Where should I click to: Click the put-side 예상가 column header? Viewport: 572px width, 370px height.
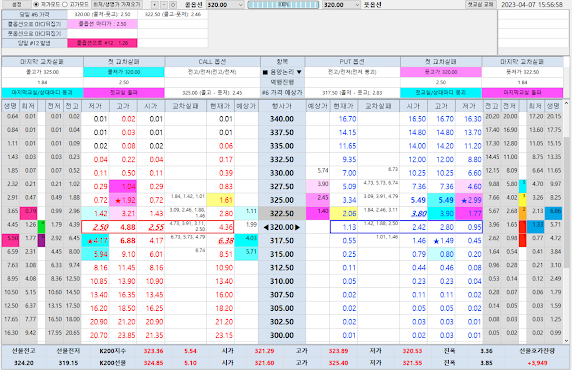point(318,106)
